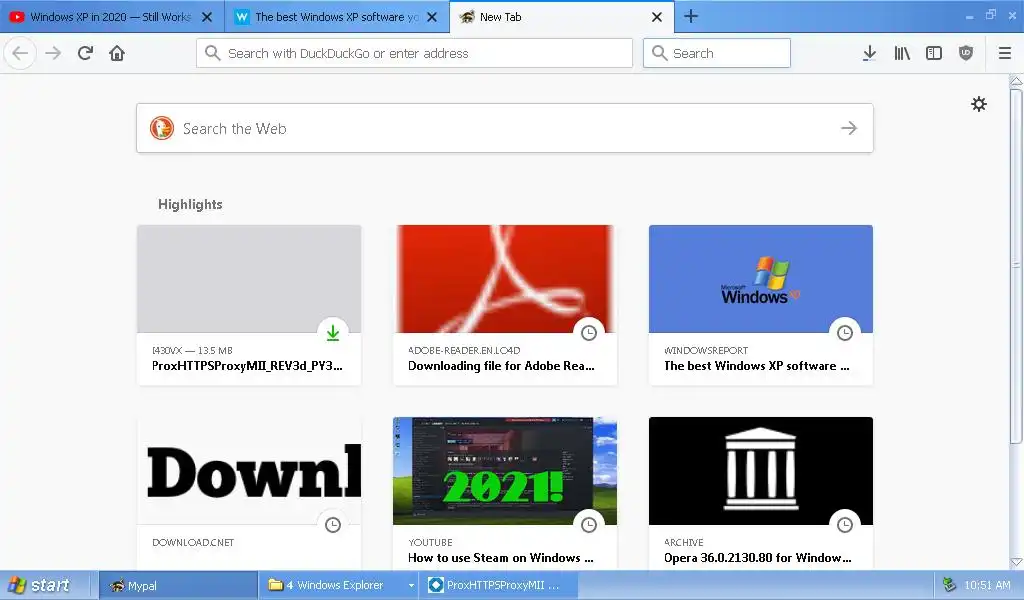Click green download badge on ProxHTTPSProxy card
The width and height of the screenshot is (1024, 600).
click(333, 332)
